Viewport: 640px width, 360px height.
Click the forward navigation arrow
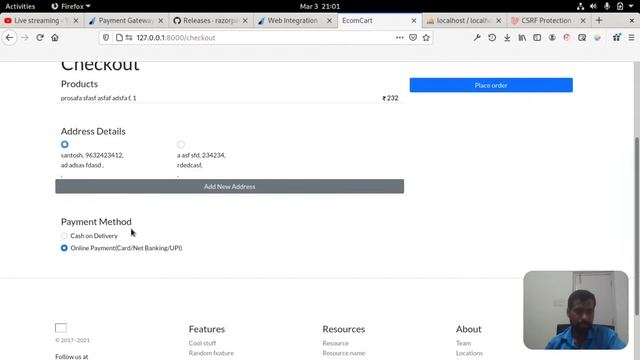(25, 38)
